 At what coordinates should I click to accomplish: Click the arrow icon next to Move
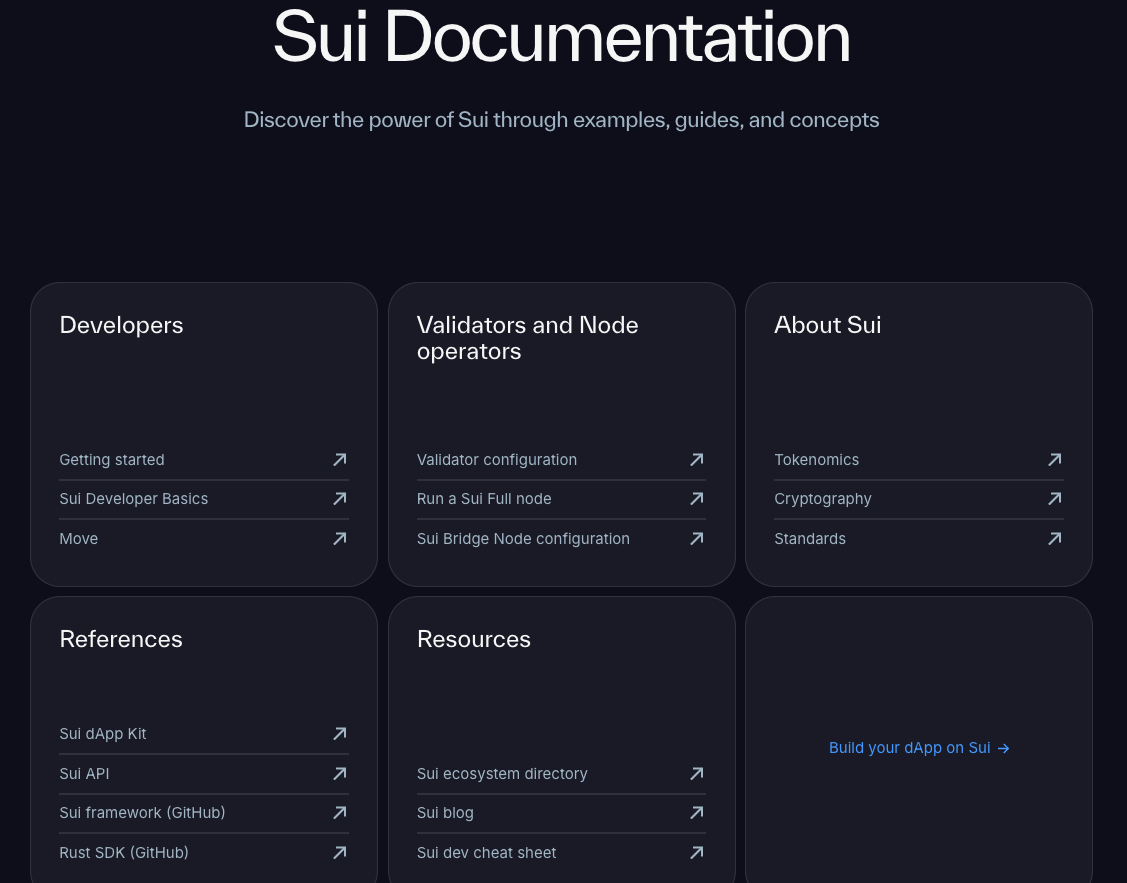[x=340, y=539]
